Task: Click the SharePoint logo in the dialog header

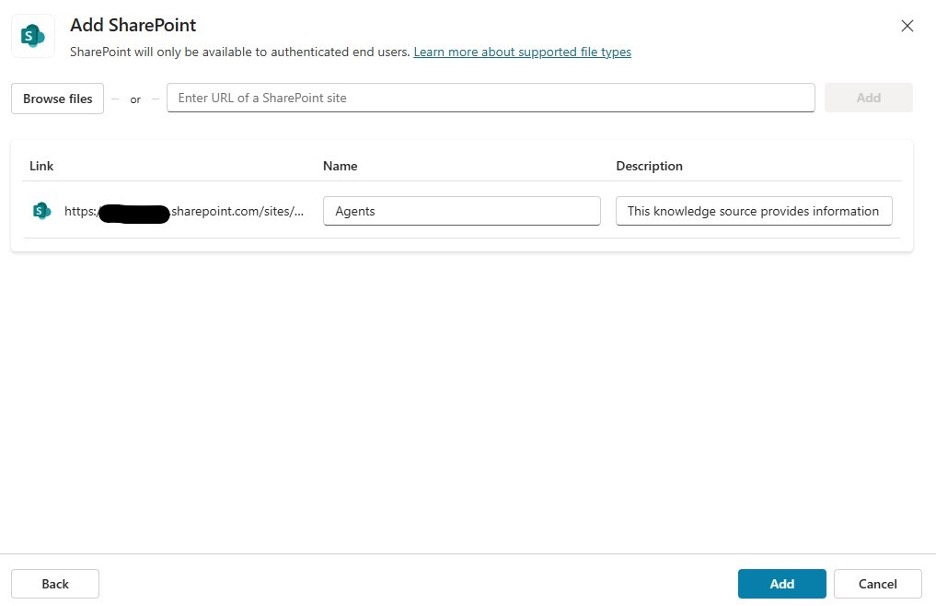Action: tap(33, 36)
